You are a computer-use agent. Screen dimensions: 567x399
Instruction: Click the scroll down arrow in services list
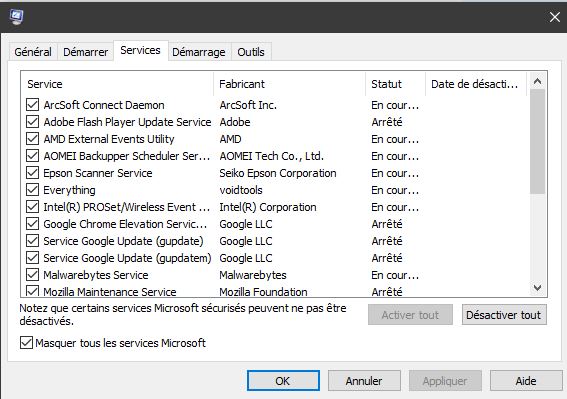[x=537, y=288]
